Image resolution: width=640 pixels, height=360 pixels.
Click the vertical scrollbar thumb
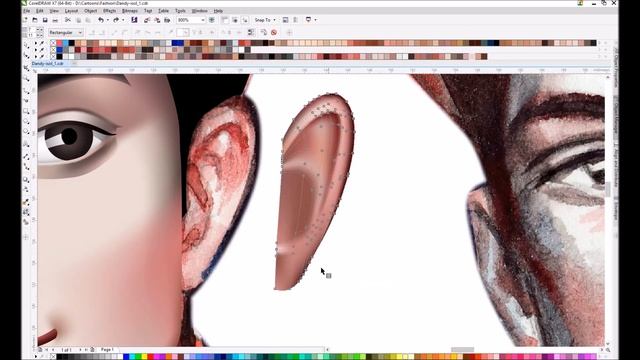click(x=608, y=189)
